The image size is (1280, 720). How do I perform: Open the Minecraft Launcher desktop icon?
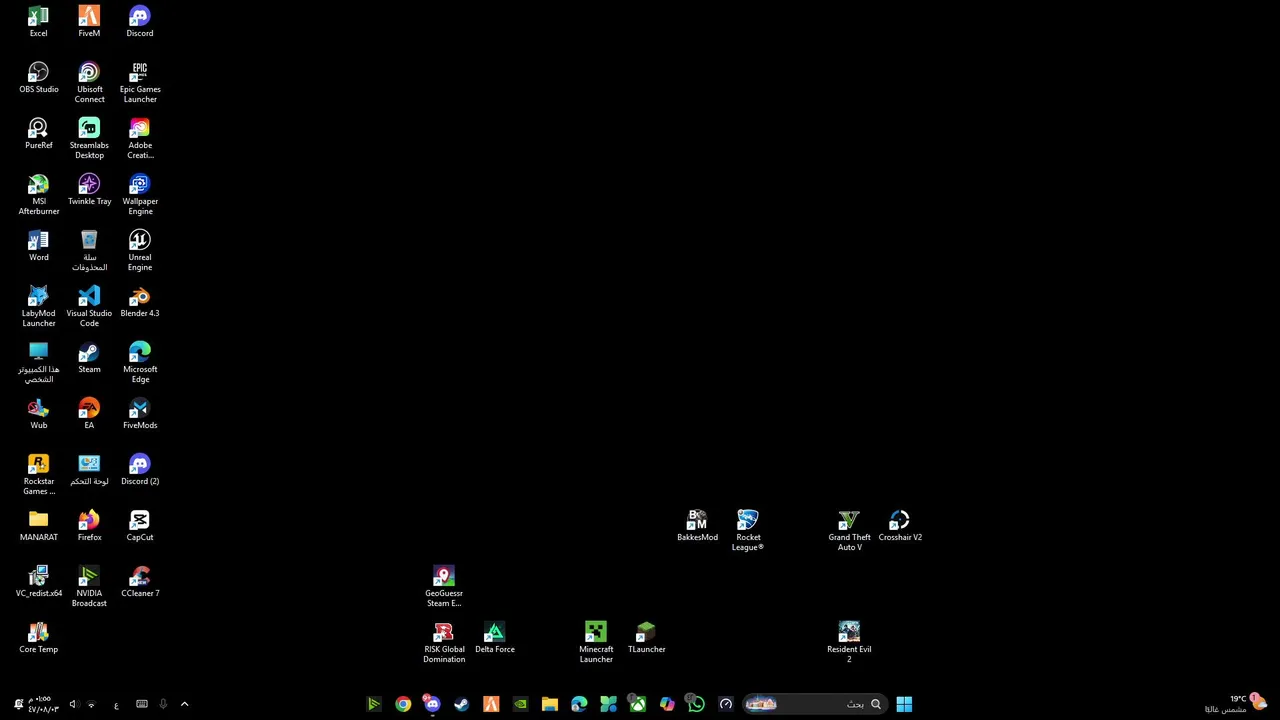pyautogui.click(x=596, y=643)
